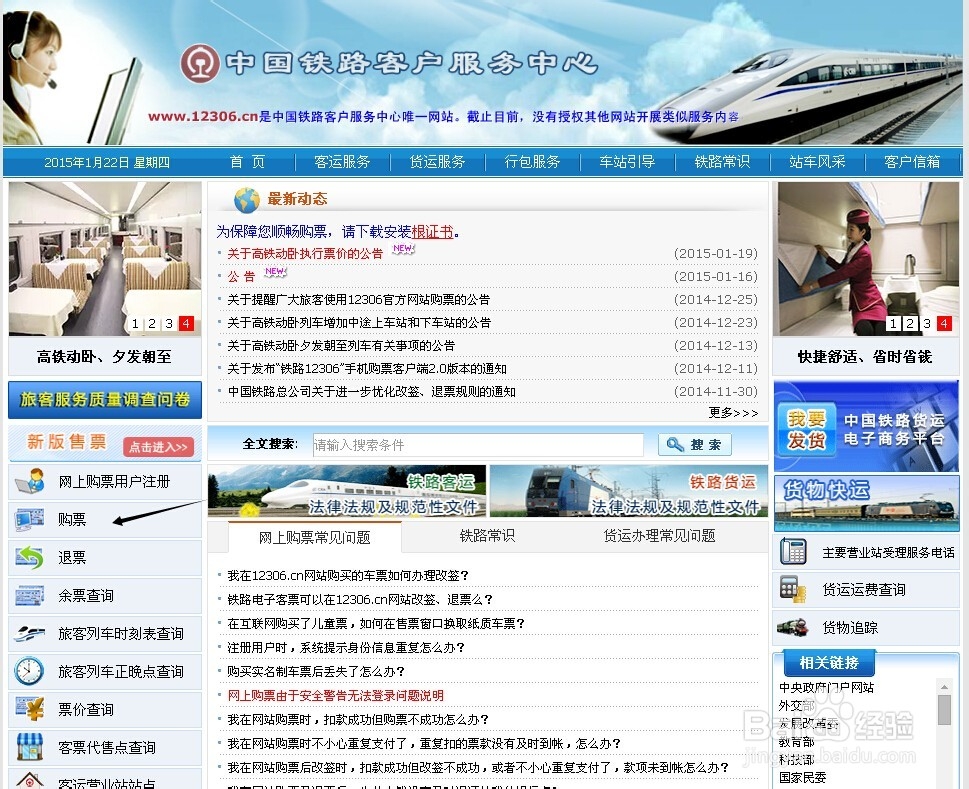The image size is (969, 789).
Task: Click 货运运费查询 link
Action: coord(864,590)
